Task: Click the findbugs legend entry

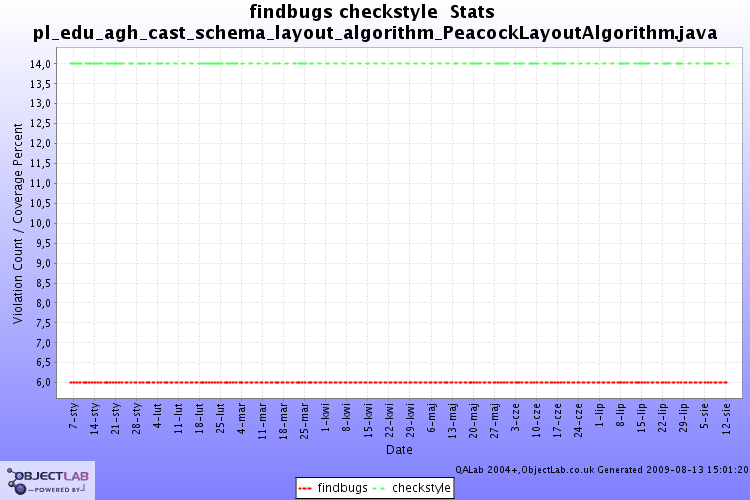Action: pos(333,488)
